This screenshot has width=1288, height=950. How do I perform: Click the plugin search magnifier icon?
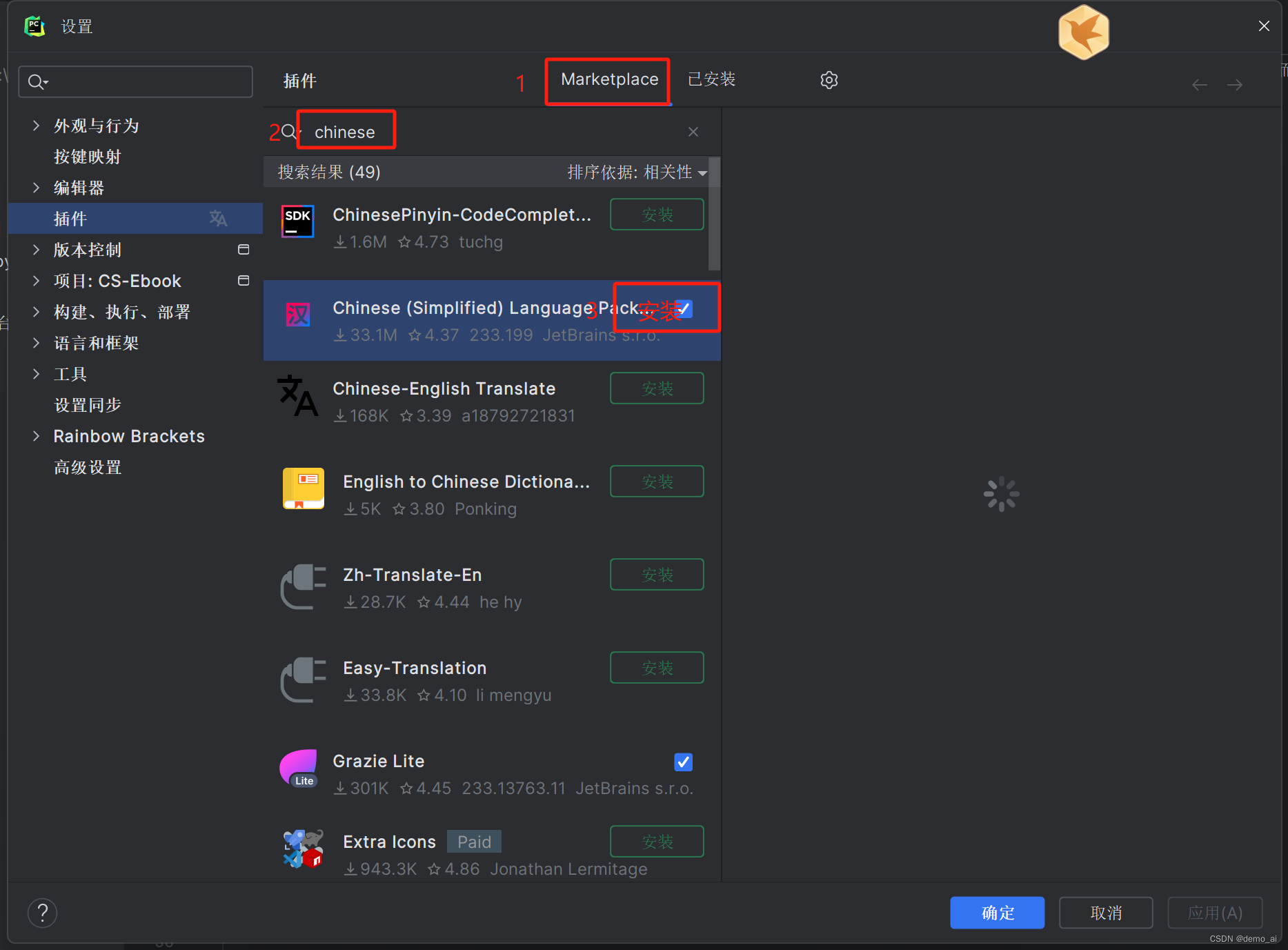coord(289,132)
